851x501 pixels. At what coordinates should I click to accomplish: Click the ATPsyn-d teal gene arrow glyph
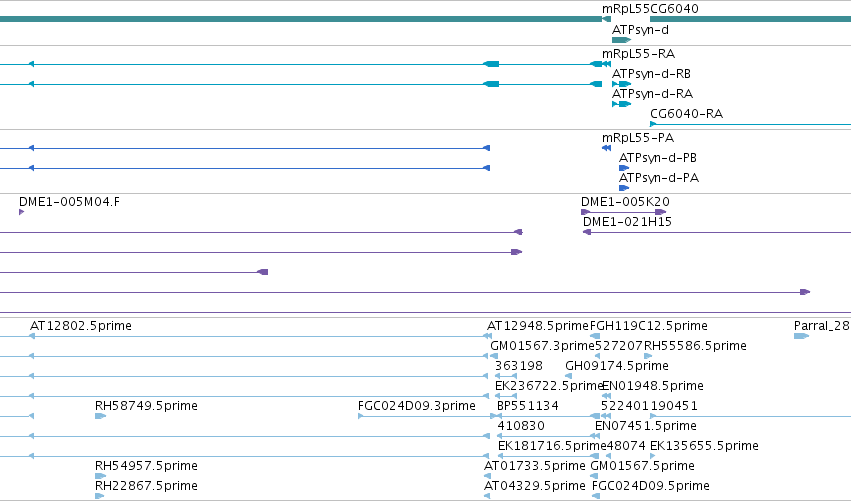coord(621,40)
